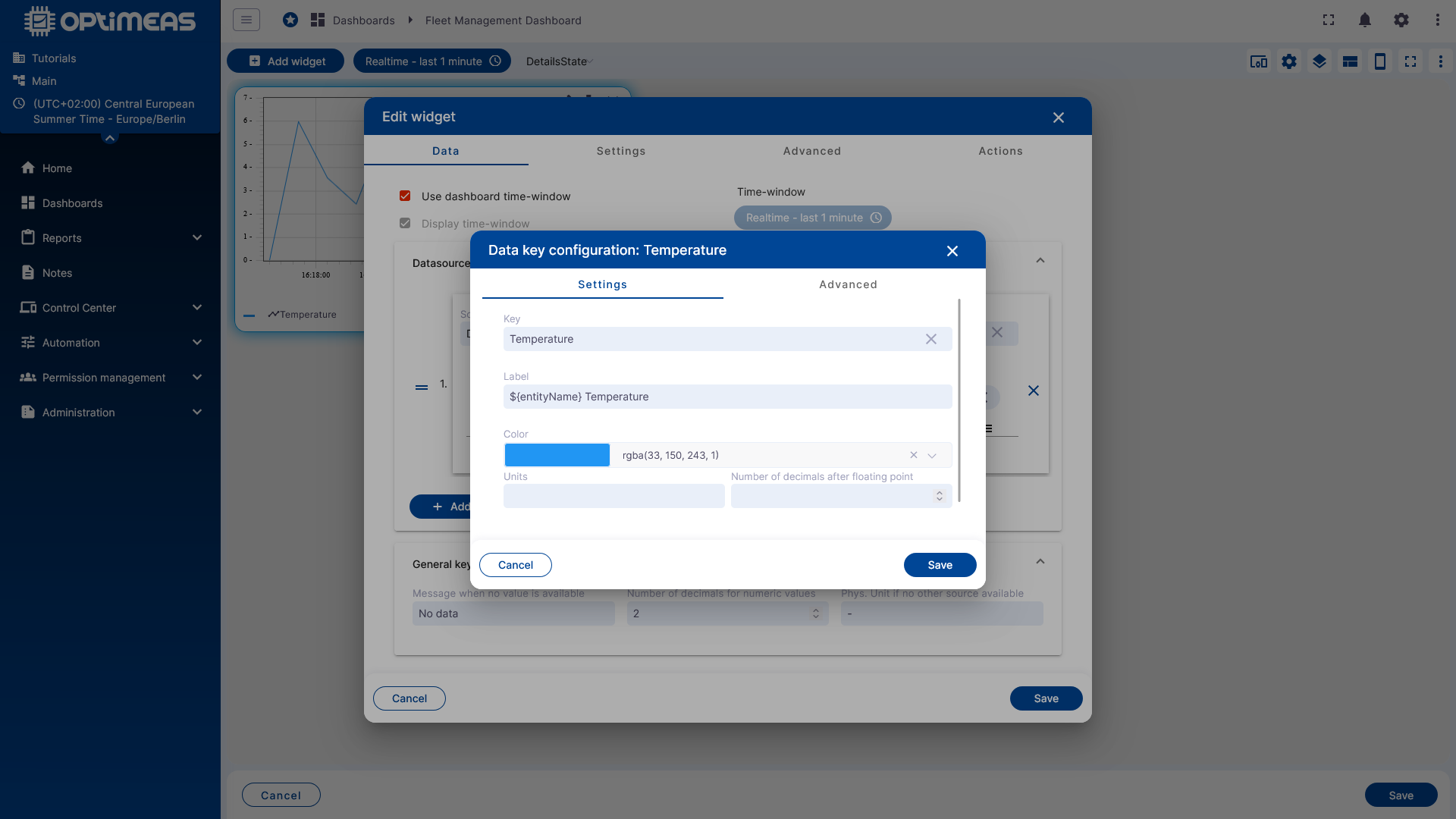
Task: Open dashboard toolbar vertical dots menu
Action: 1441,61
